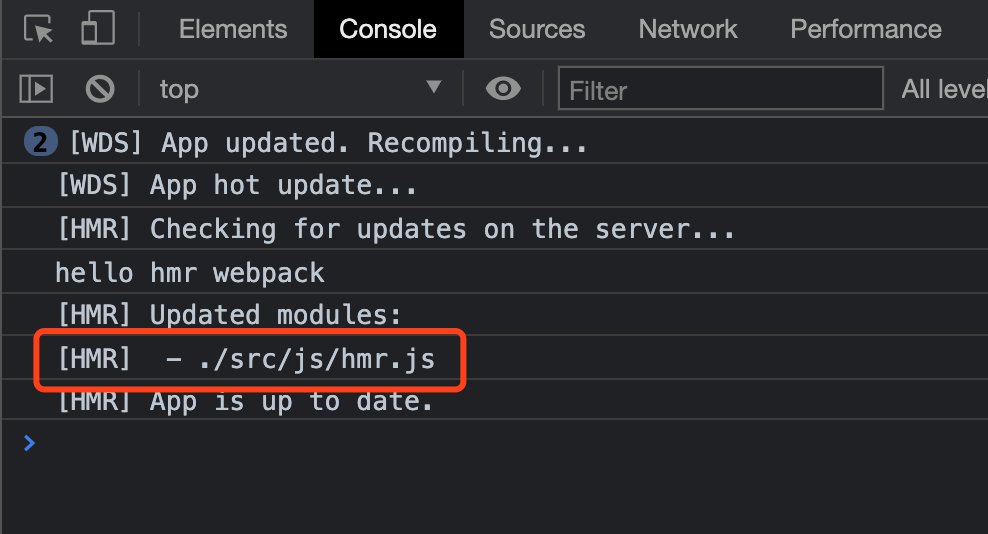Go to the Network tab

point(688,29)
